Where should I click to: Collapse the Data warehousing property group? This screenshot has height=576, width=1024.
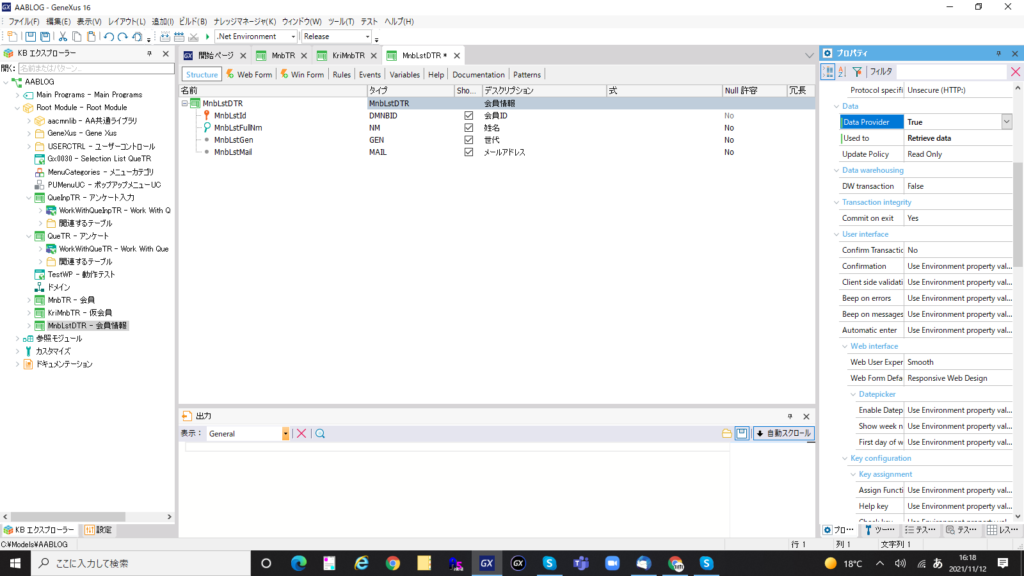[x=837, y=170]
